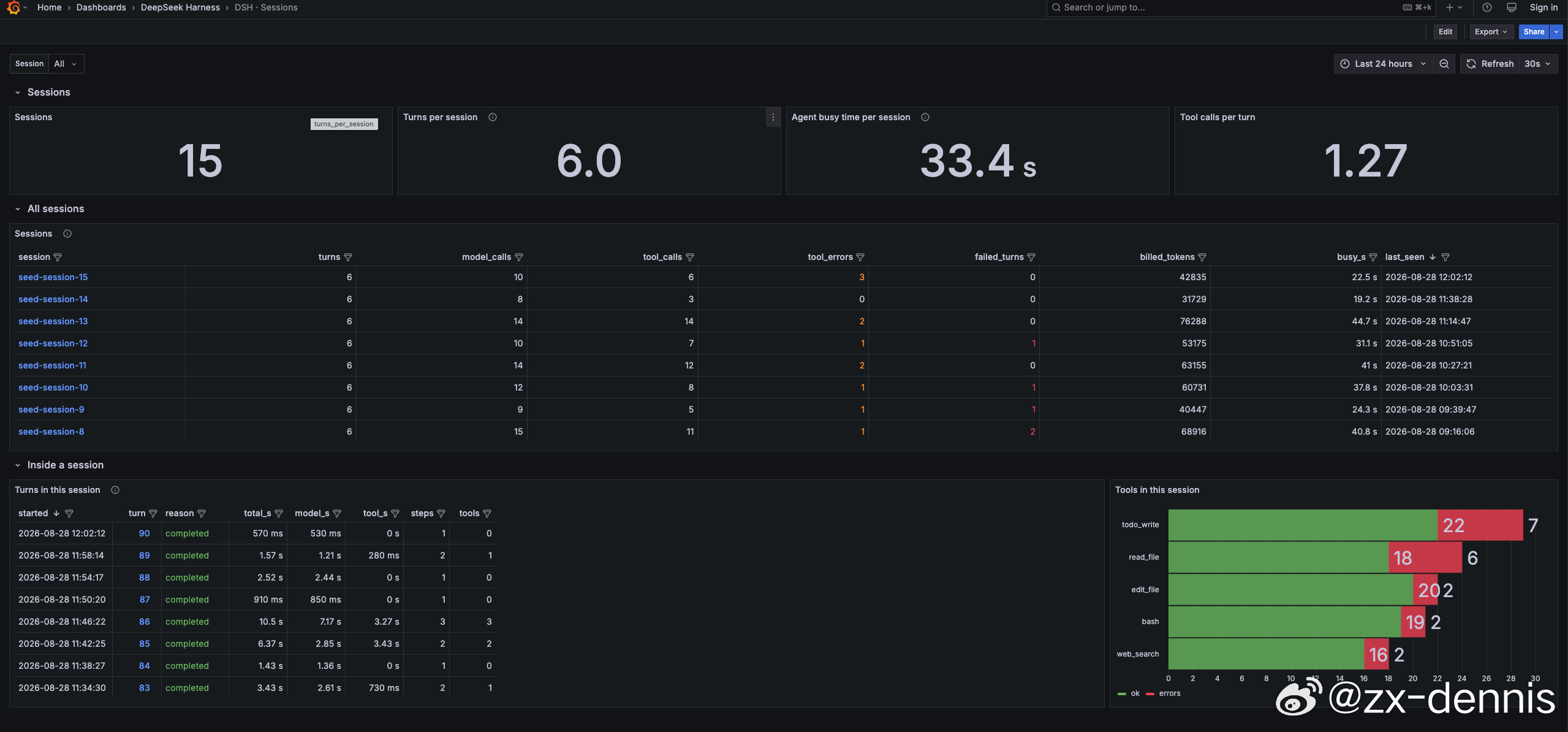Open turn 86 link

point(145,622)
